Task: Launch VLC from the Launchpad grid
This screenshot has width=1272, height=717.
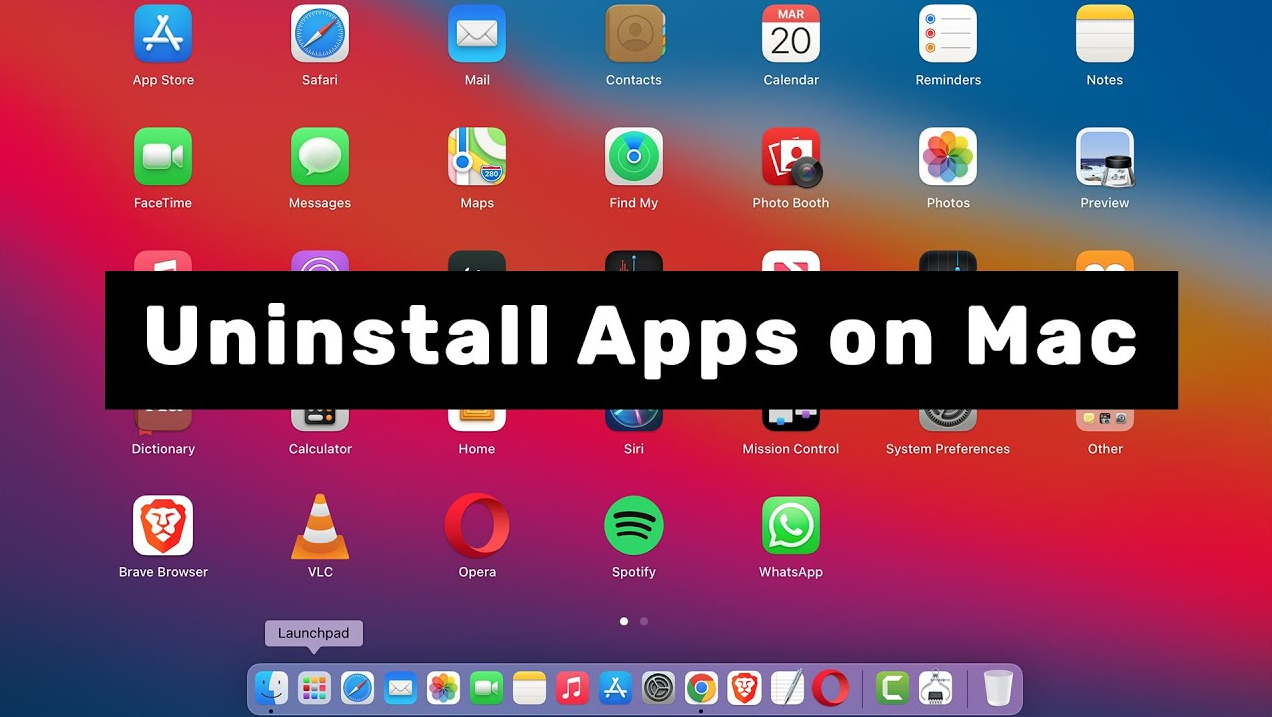Action: click(320, 526)
